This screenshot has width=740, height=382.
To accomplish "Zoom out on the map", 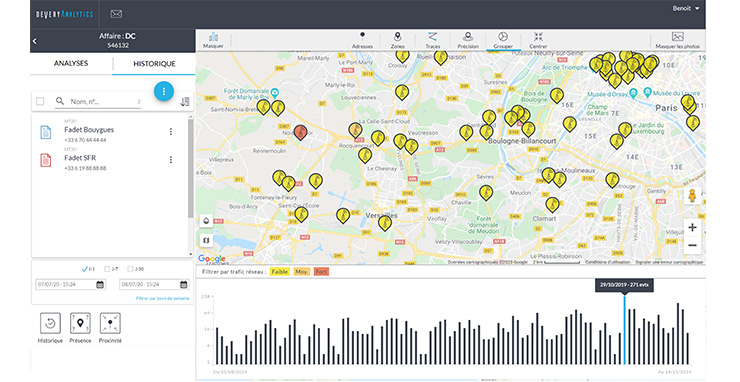I will pyautogui.click(x=692, y=245).
